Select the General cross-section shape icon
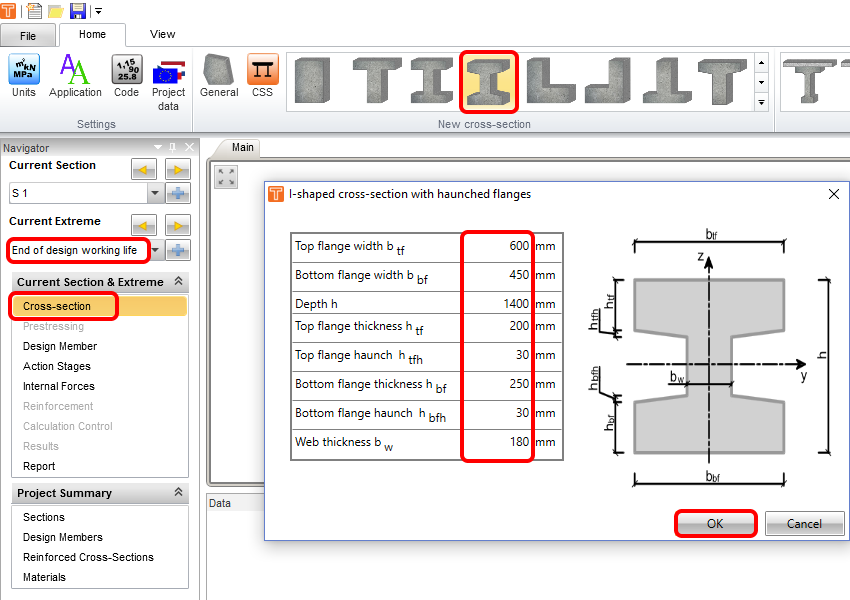850x600 pixels. [218, 77]
